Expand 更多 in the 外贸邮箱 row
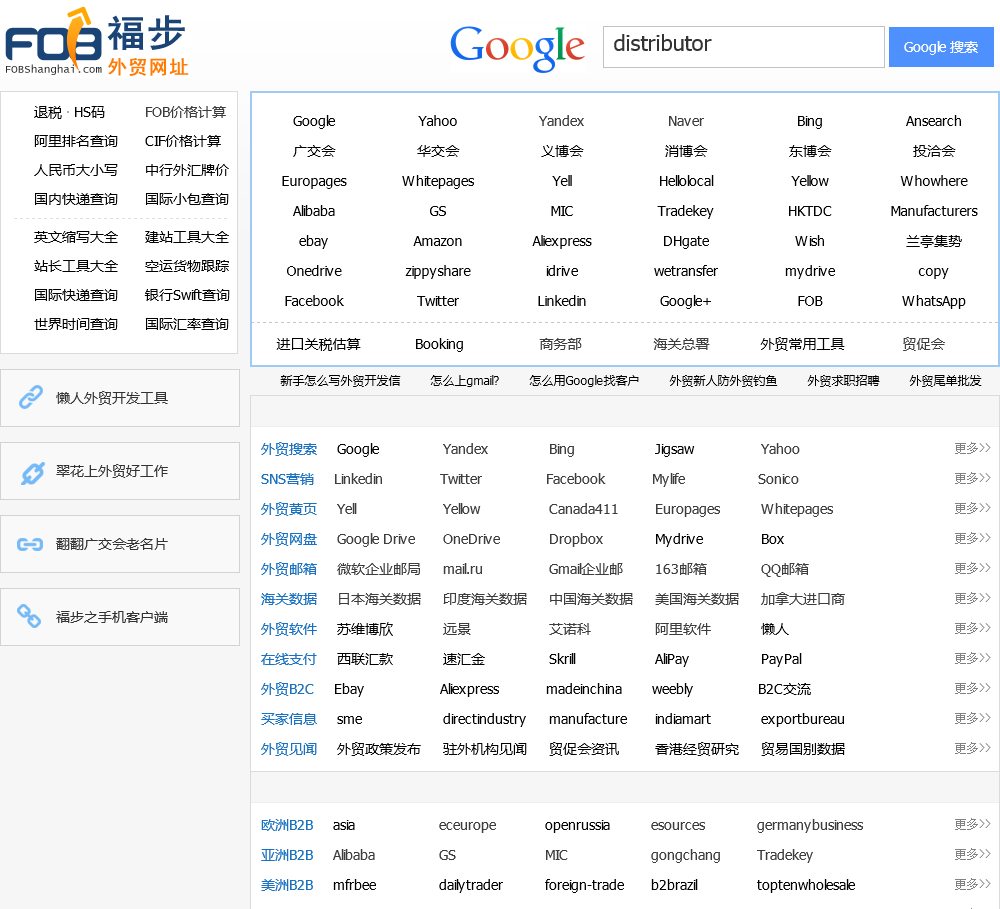 point(972,568)
